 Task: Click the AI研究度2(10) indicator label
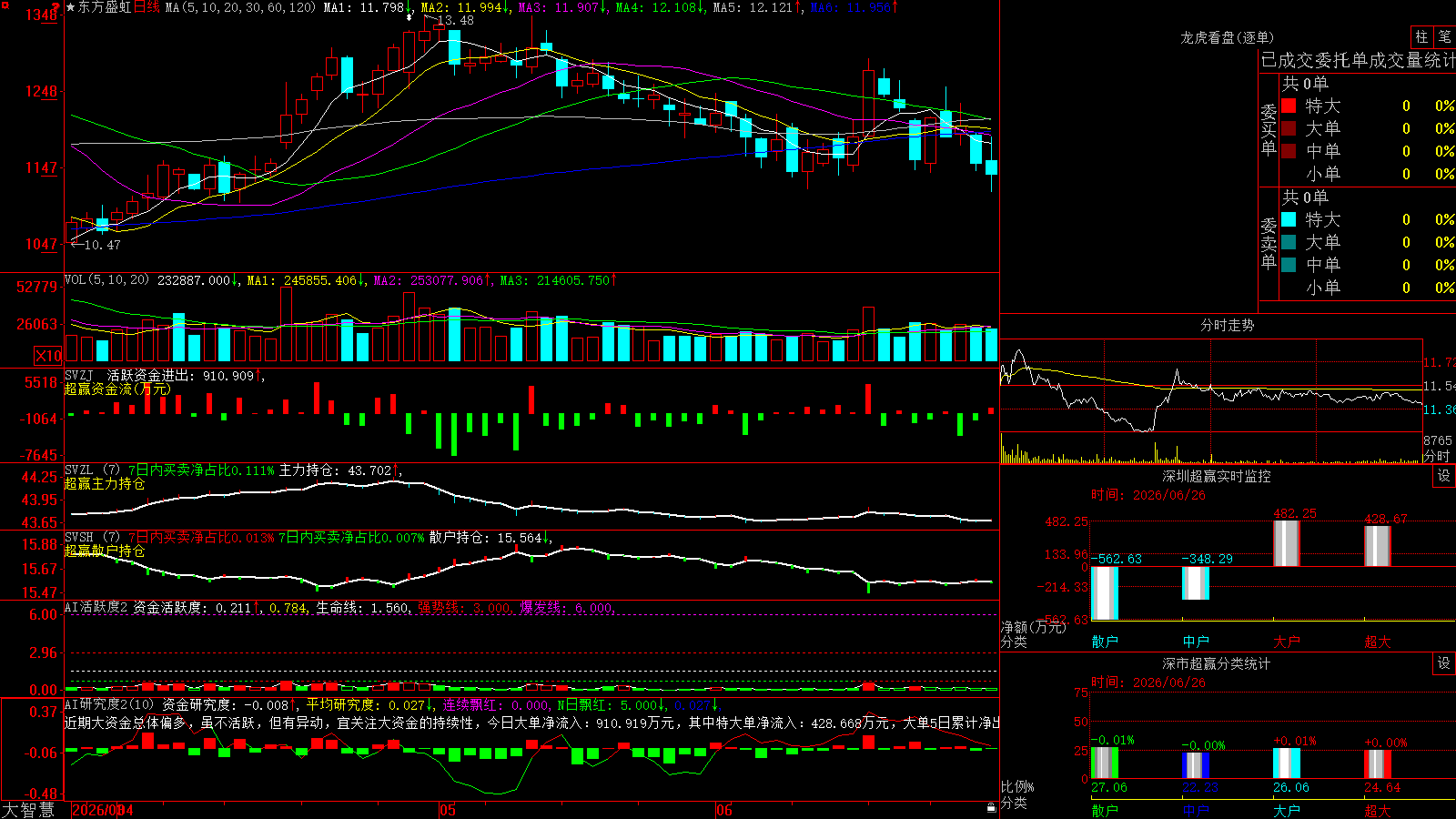[x=109, y=704]
